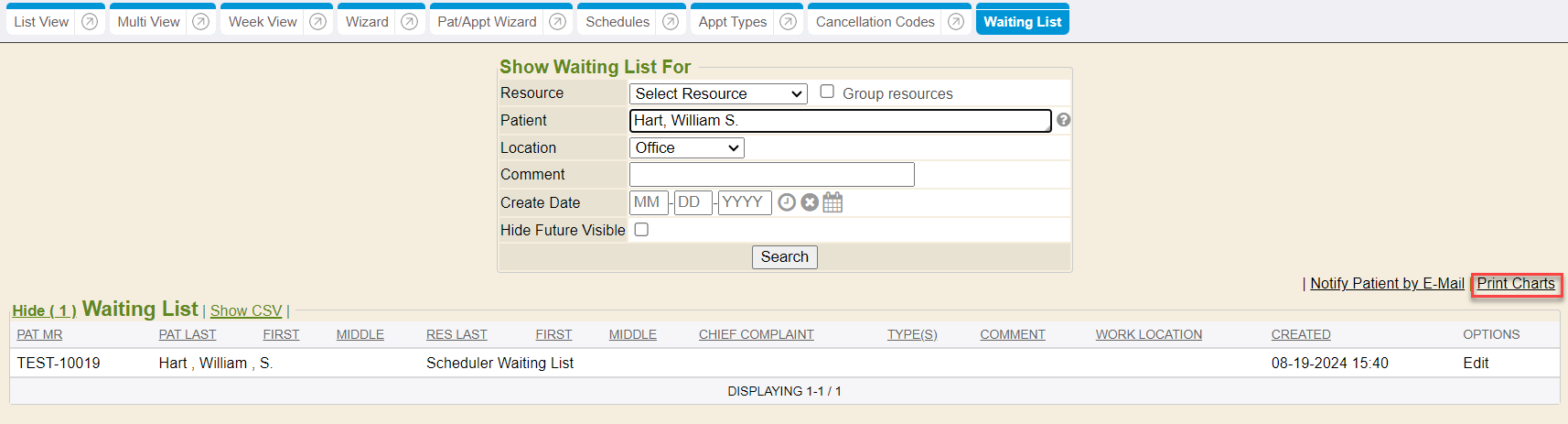This screenshot has height=424, width=1568.
Task: Click Notify Patient by E-Mail link
Action: pos(1387,284)
